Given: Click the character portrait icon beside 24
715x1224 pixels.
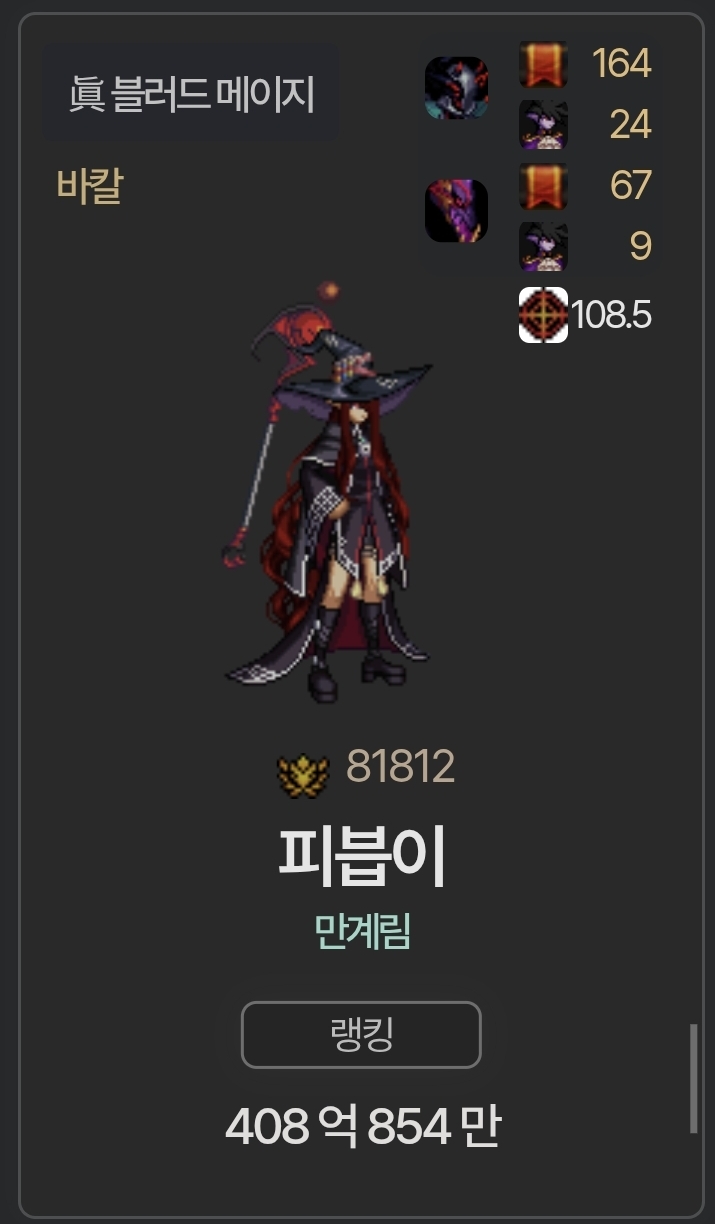Looking at the screenshot, I should tap(543, 125).
